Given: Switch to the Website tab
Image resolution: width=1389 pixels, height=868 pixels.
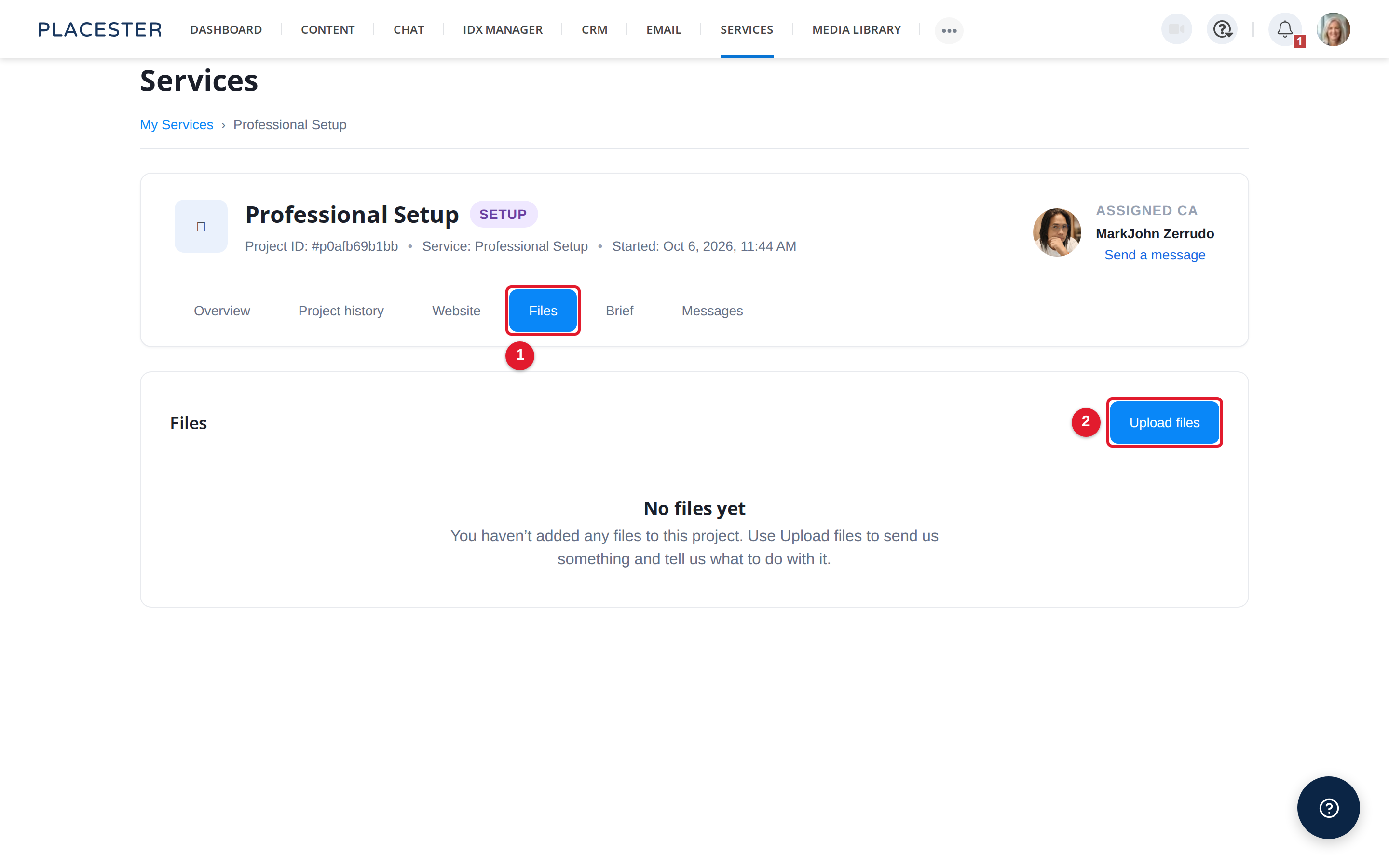Looking at the screenshot, I should [x=456, y=311].
